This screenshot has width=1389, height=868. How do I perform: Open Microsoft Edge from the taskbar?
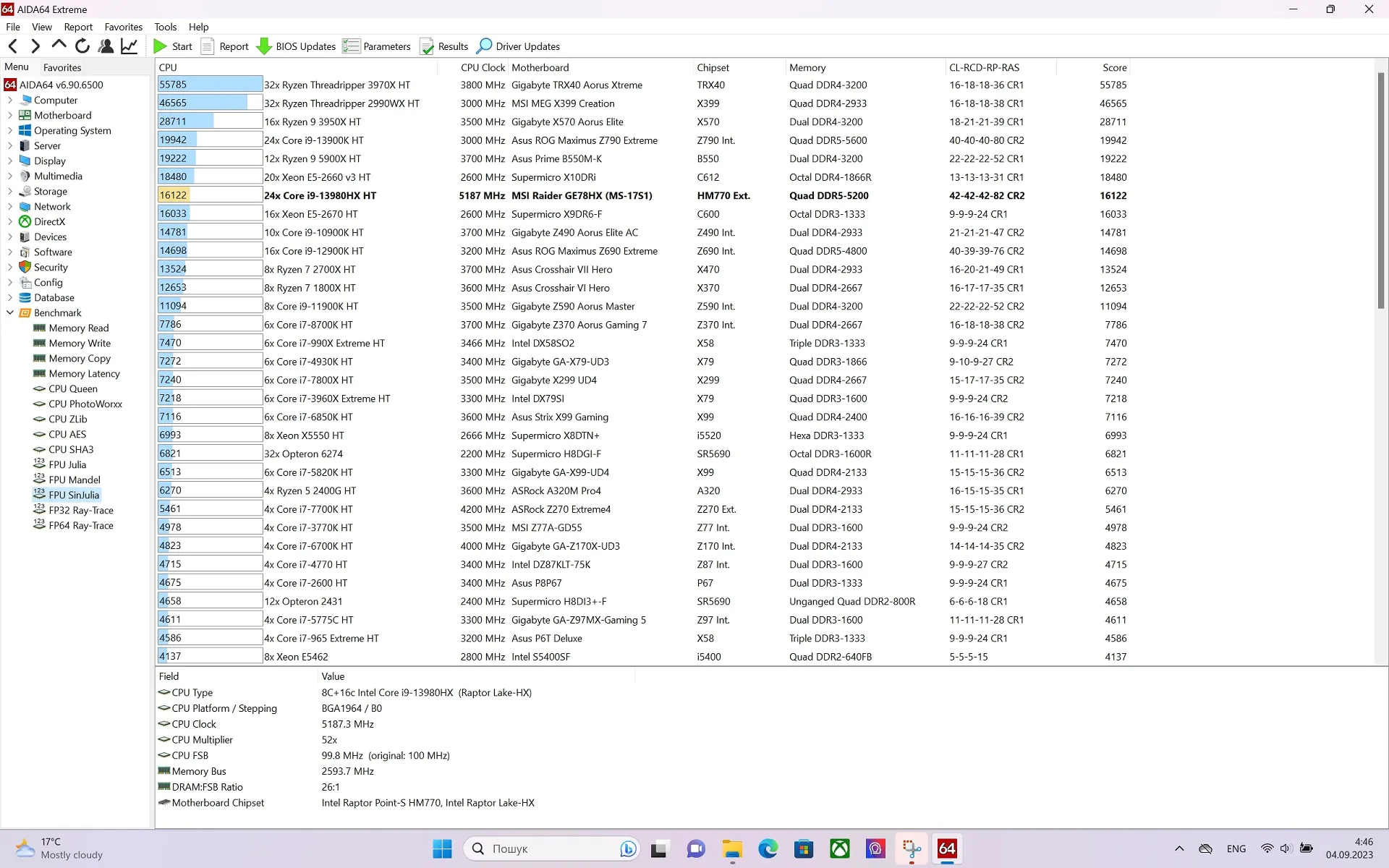pos(768,848)
